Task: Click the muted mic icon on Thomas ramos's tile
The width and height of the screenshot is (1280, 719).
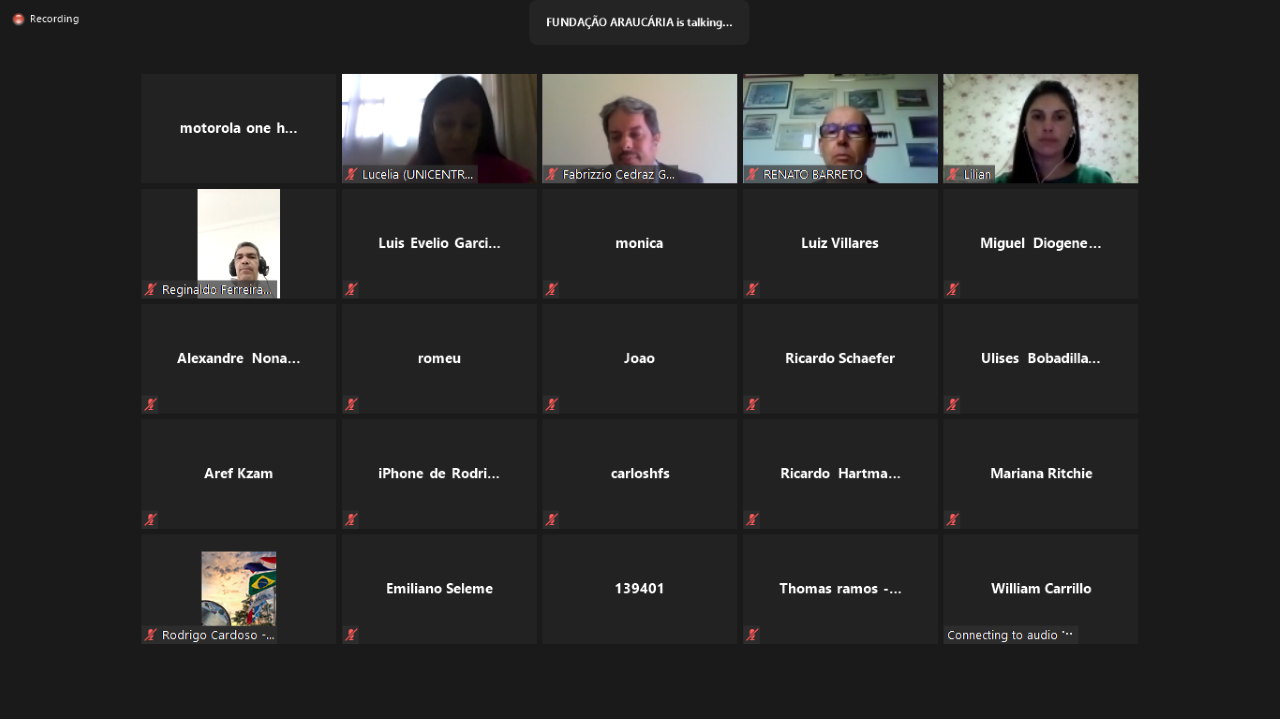Action: [x=752, y=634]
